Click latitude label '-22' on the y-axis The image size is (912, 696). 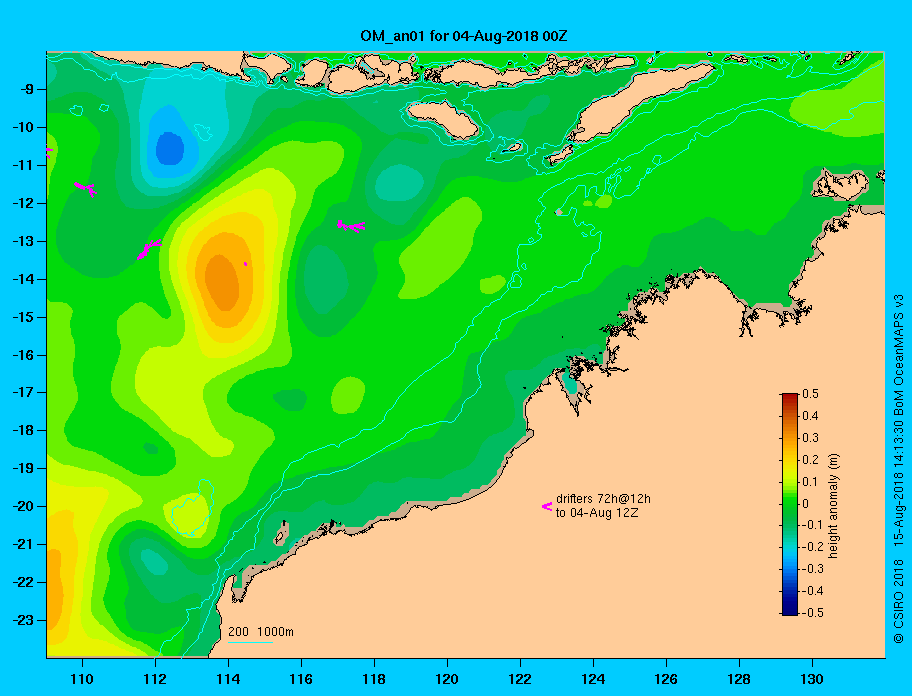(23, 582)
